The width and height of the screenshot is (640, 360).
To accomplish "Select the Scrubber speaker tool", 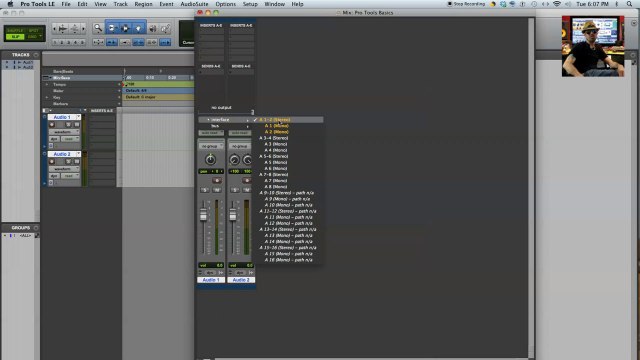I will [153, 28].
